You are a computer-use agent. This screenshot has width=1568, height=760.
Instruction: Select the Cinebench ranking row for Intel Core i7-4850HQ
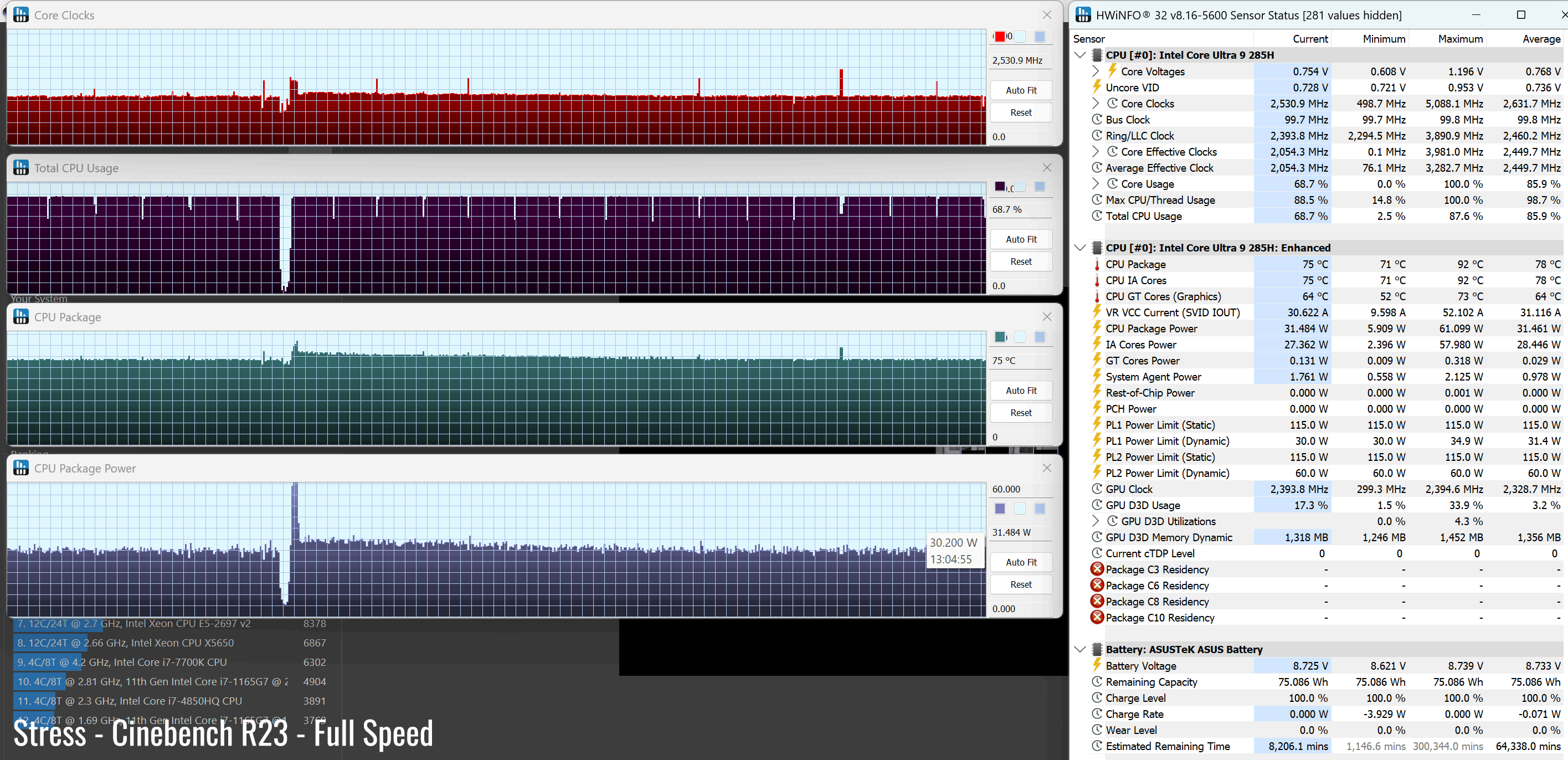(x=172, y=701)
